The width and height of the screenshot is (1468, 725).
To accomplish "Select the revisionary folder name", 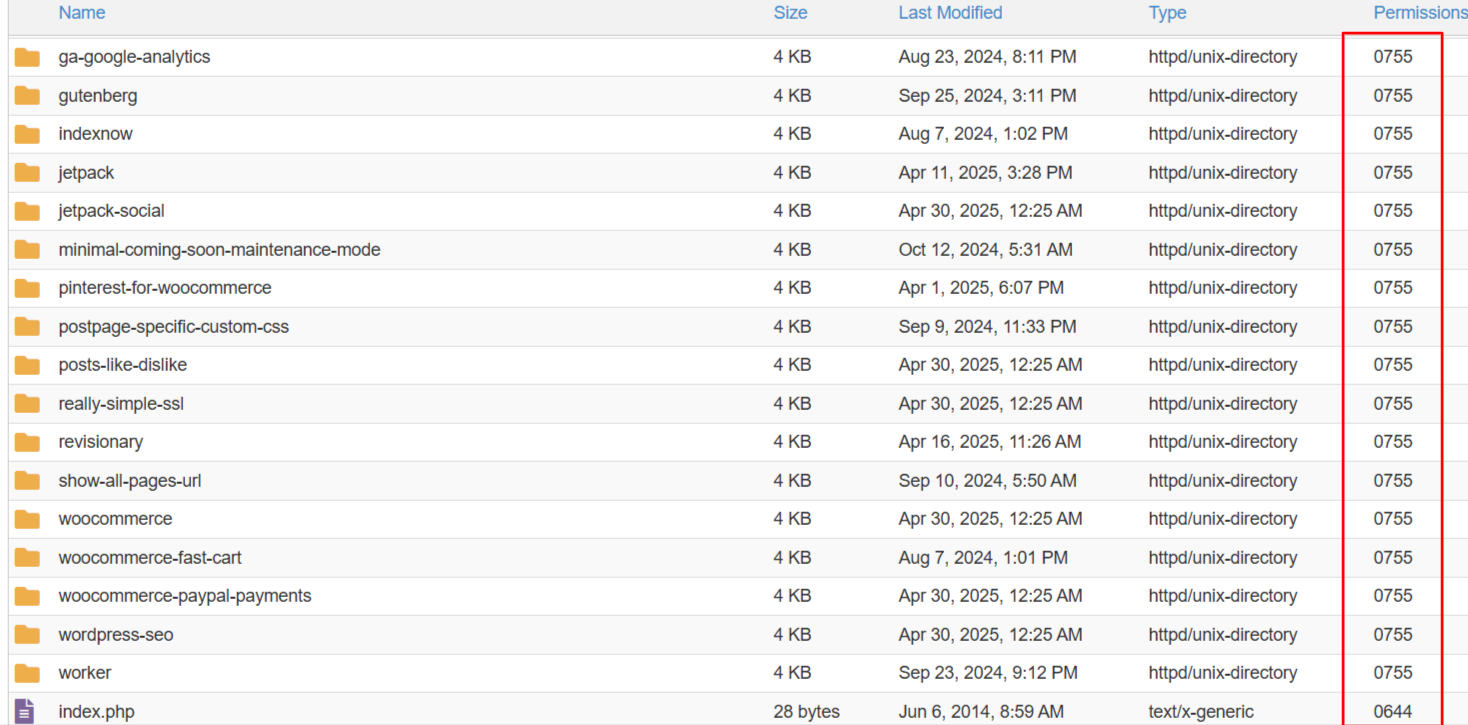I will (100, 442).
